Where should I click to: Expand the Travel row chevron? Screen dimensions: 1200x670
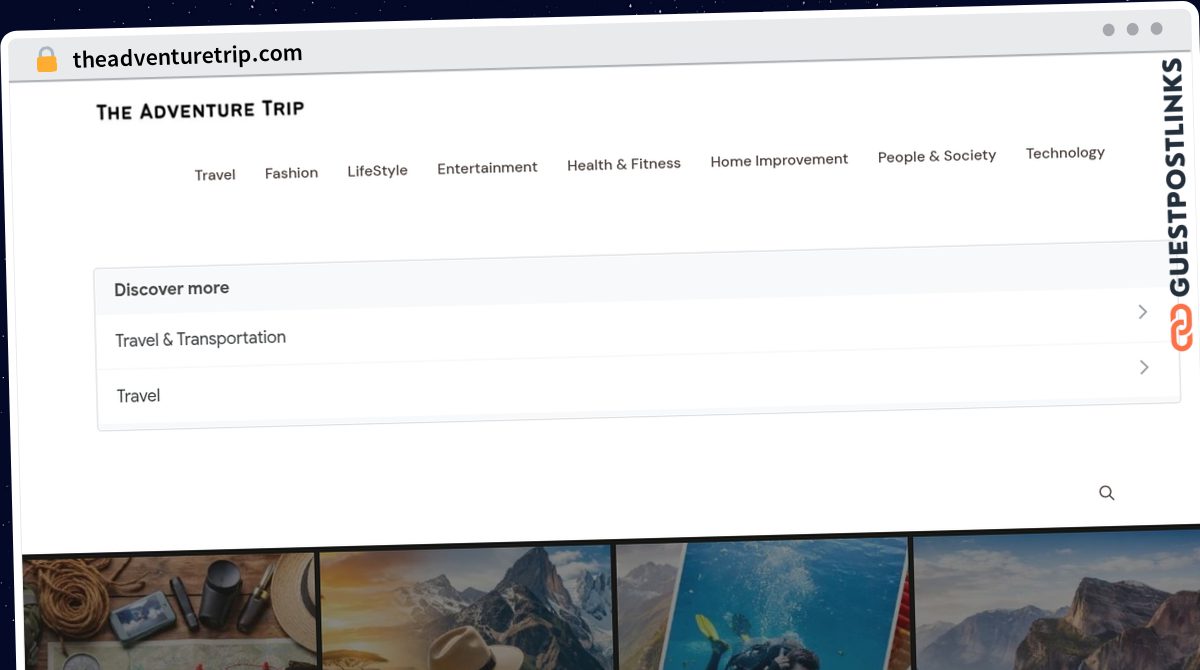[x=1144, y=367]
